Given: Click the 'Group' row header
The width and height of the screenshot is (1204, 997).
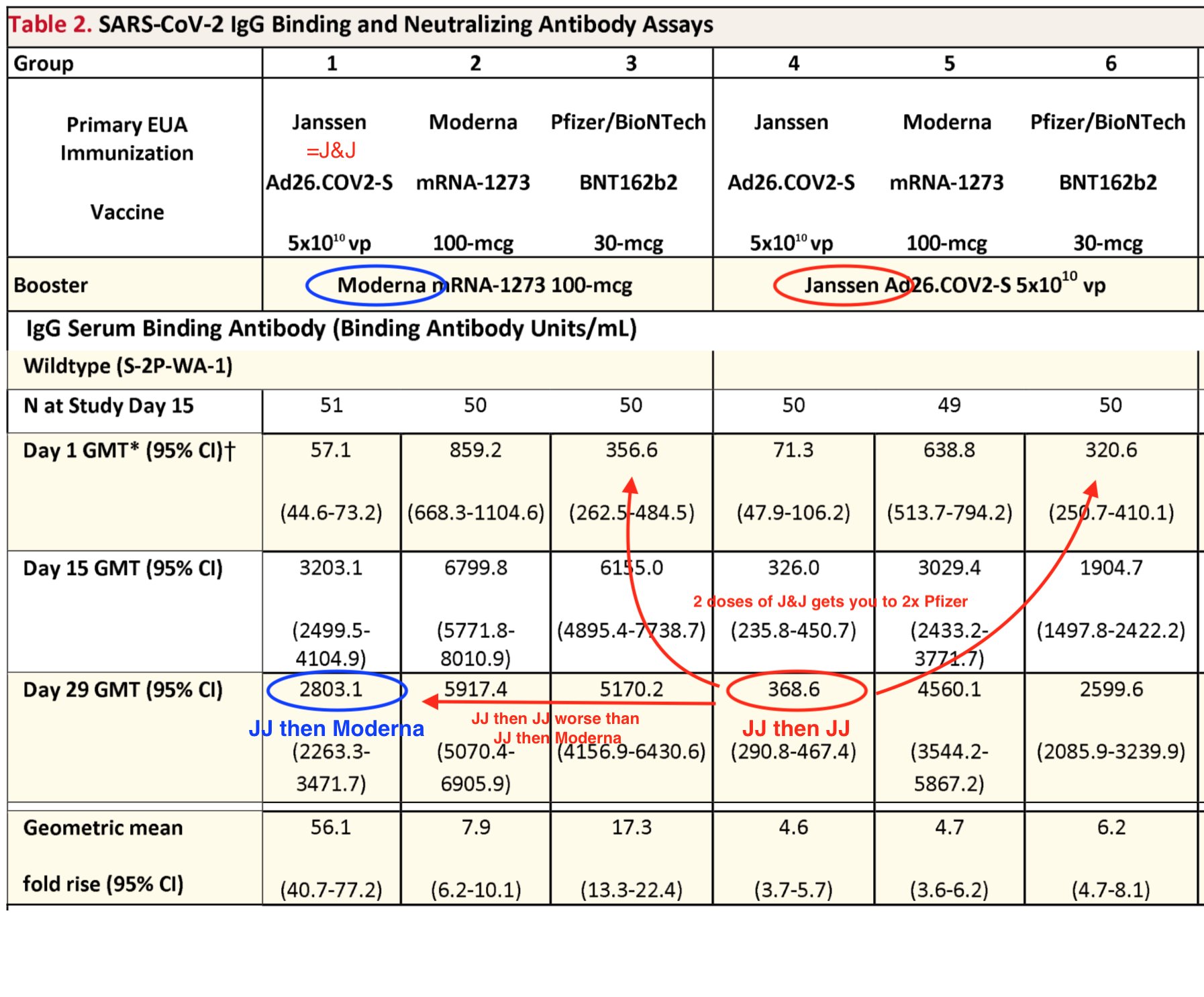Looking at the screenshot, I should point(44,63).
